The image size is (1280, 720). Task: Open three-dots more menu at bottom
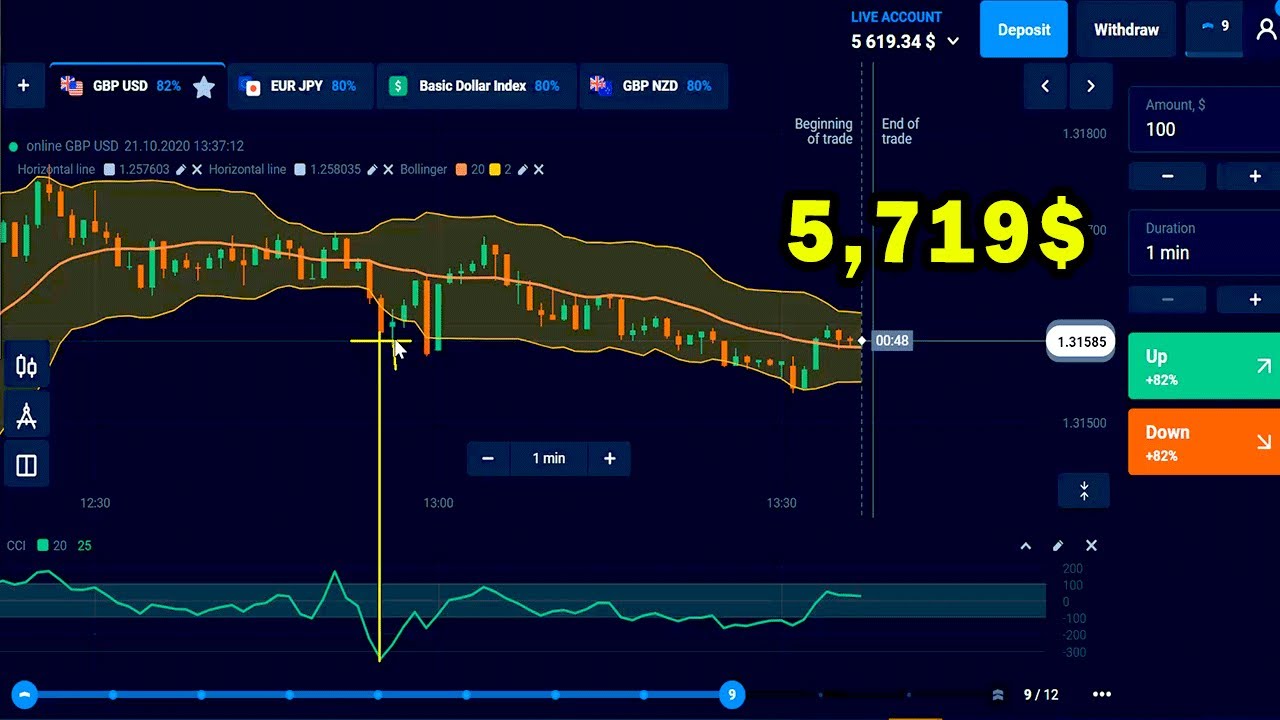coord(1101,694)
